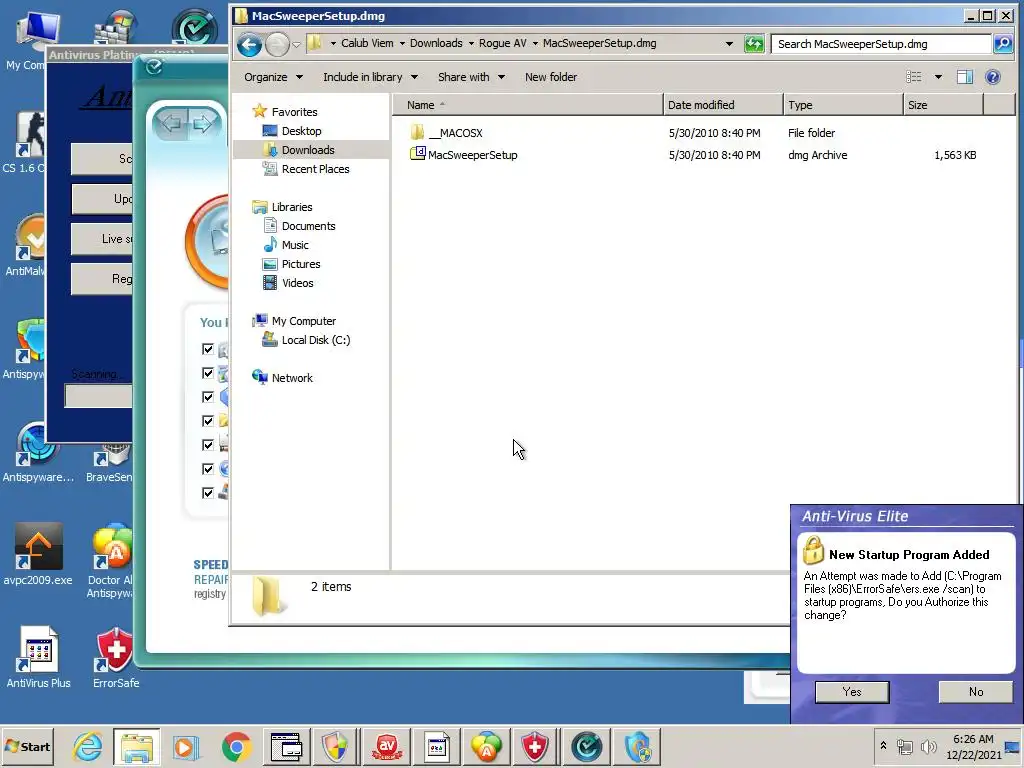
Task: Click the File Explorer taskbar icon
Action: [136, 746]
